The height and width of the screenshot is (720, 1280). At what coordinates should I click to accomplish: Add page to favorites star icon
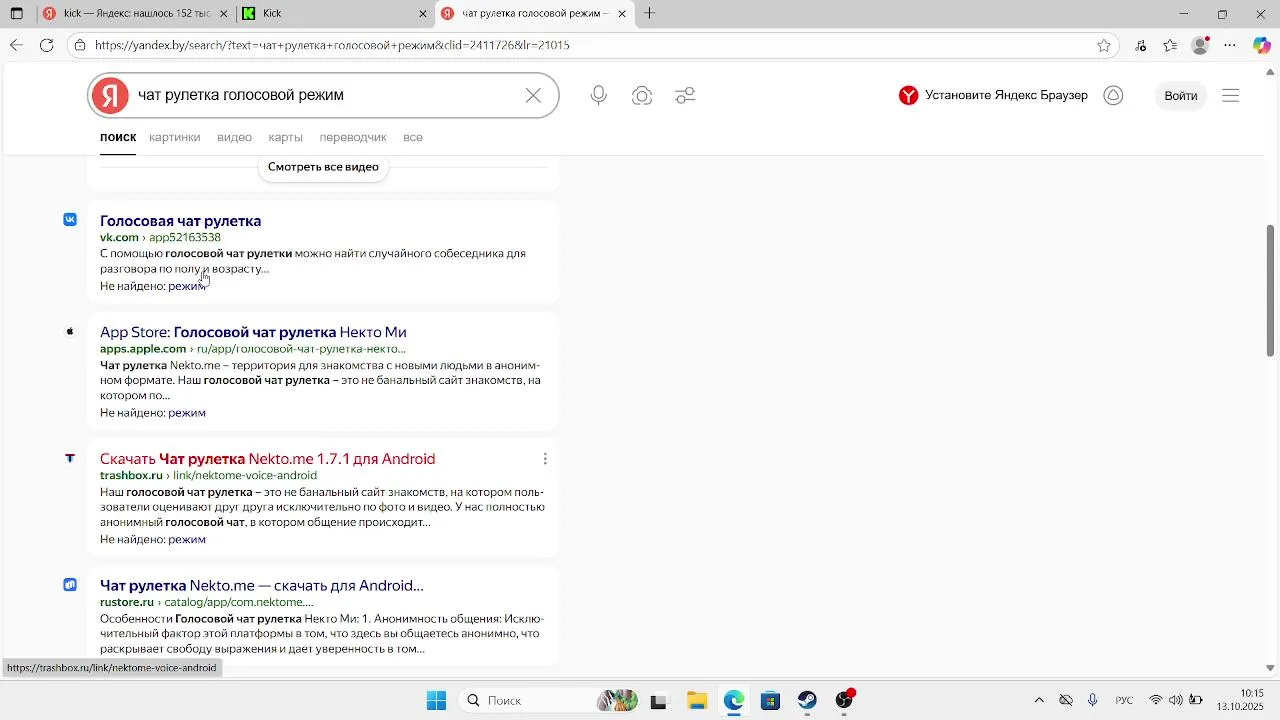click(x=1104, y=45)
